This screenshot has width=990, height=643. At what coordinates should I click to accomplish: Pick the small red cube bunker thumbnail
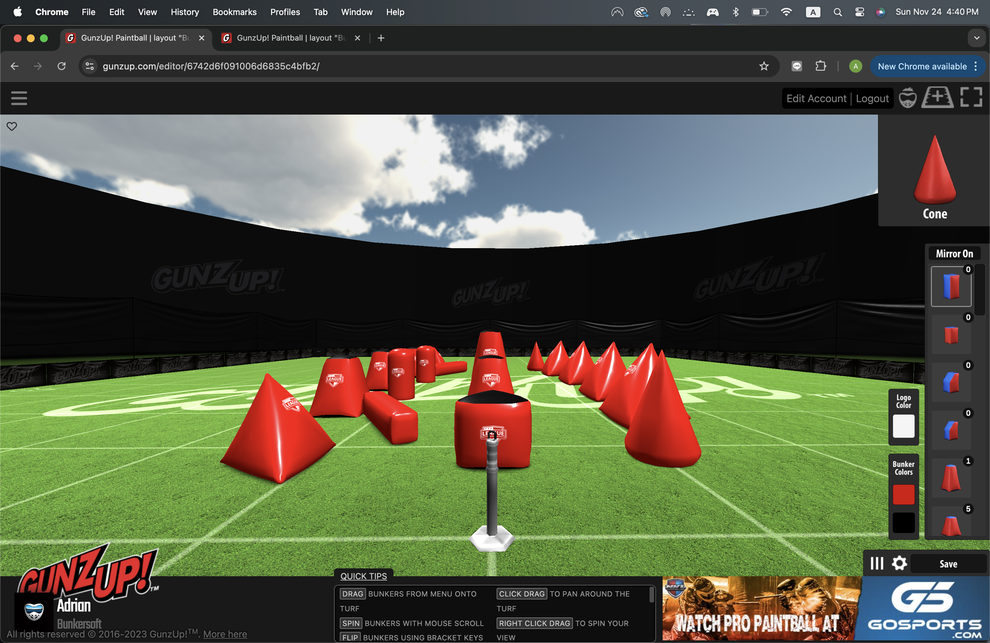click(951, 335)
